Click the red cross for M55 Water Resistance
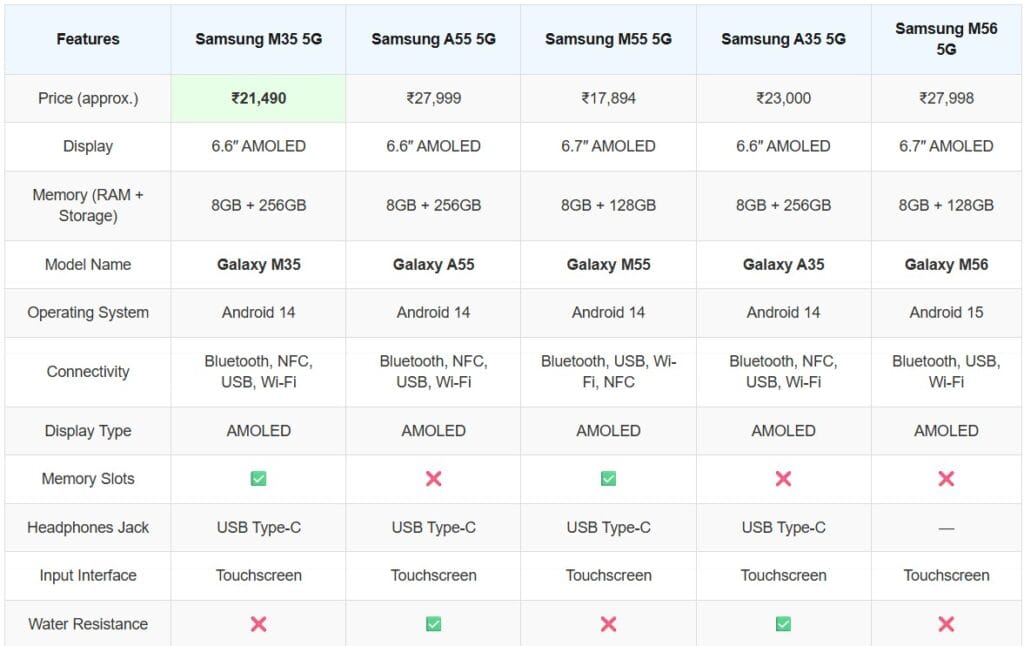 pyautogui.click(x=609, y=624)
